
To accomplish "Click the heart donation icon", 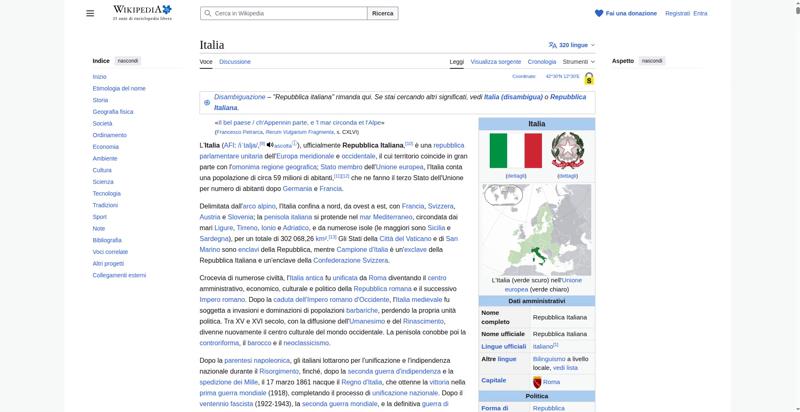I will click(x=599, y=13).
